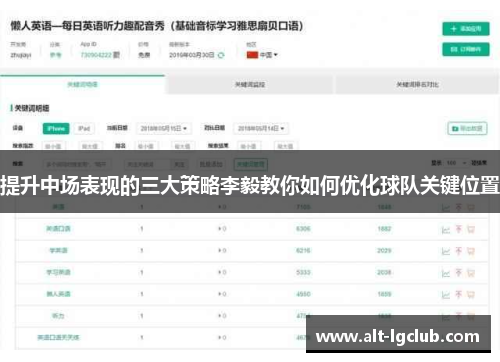500x362 pixels.
Task: Click the developer name zhxjiayi
Action: 21,55
